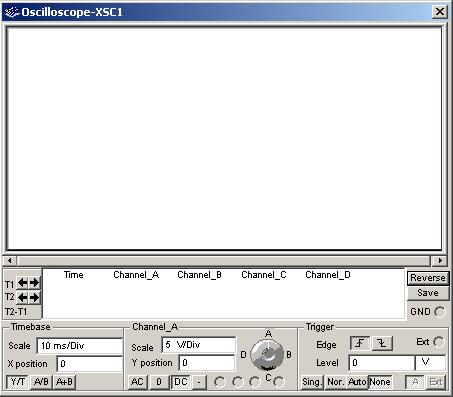Select trigger source Ext button

tap(435, 382)
